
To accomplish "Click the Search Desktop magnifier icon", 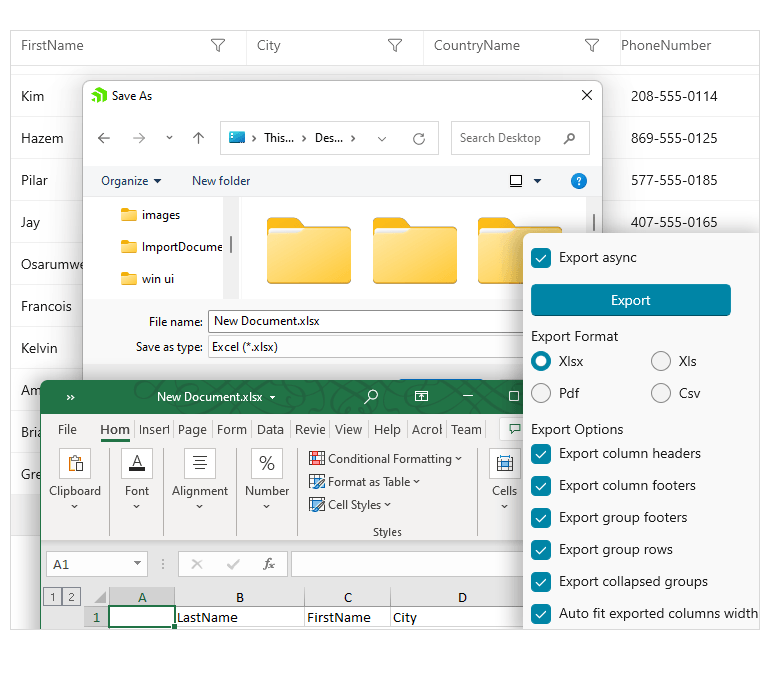I will click(569, 138).
